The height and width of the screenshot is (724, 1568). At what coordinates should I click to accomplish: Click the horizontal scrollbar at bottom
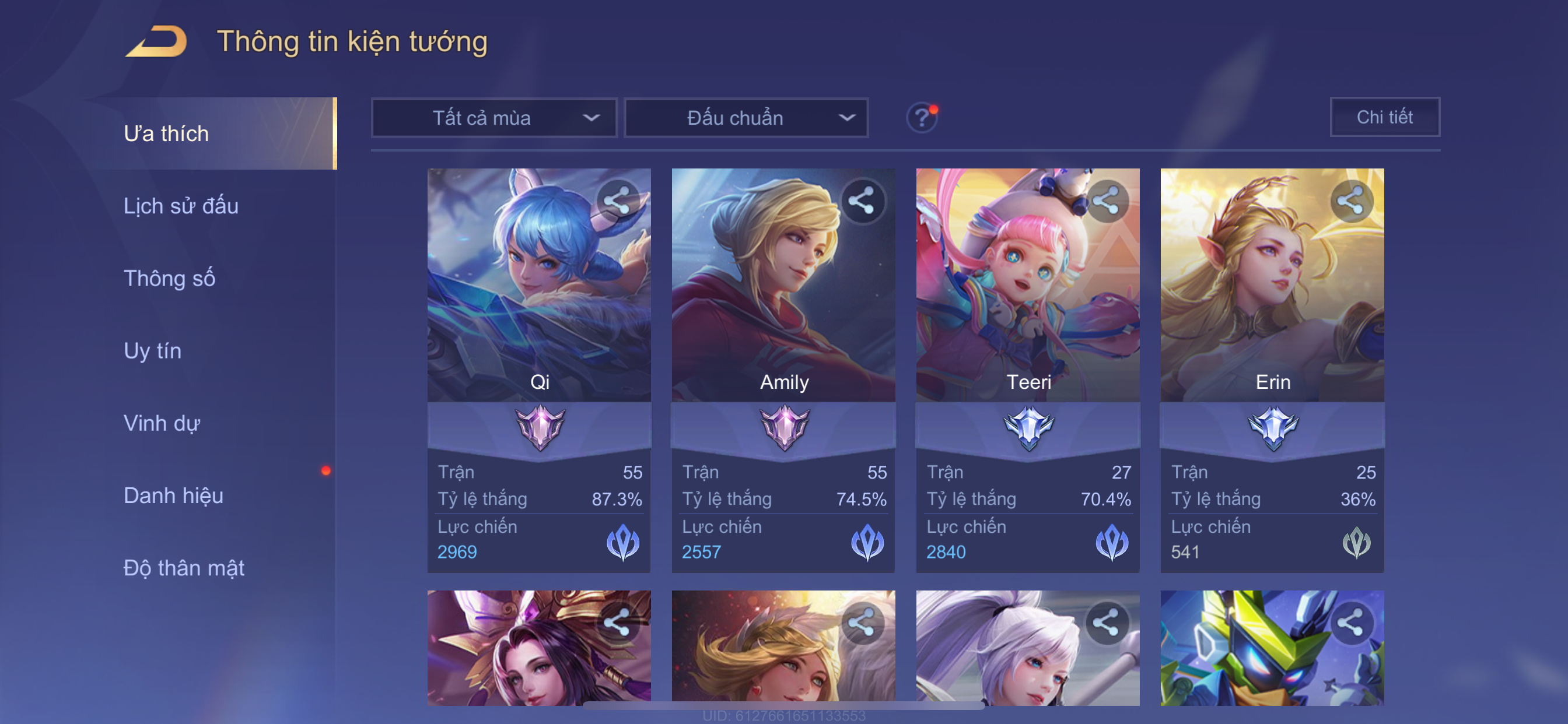pos(783,705)
